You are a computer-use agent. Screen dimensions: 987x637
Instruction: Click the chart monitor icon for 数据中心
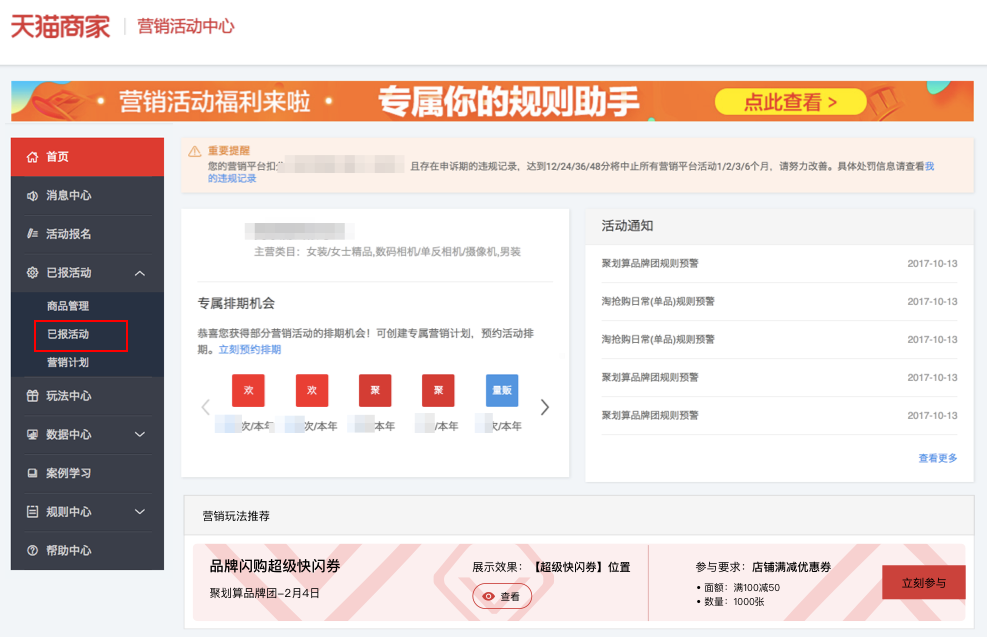pos(32,434)
